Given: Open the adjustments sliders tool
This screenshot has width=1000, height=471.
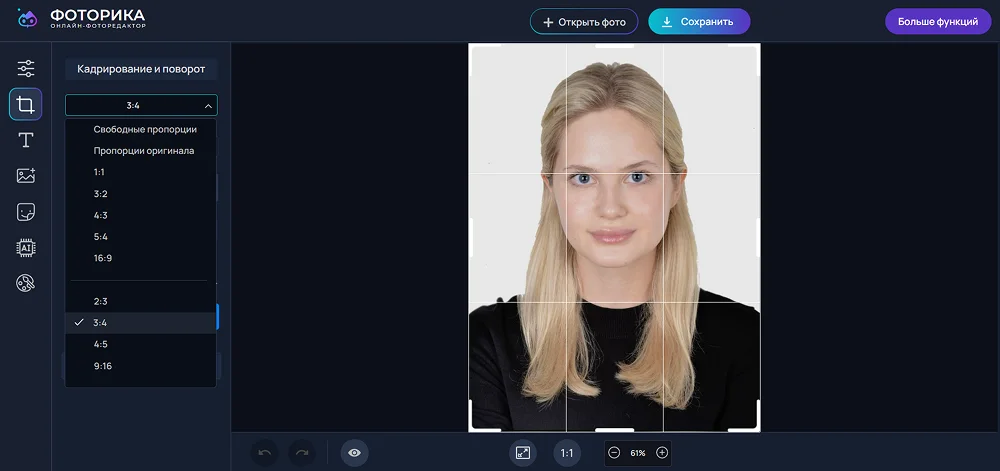Looking at the screenshot, I should tap(26, 68).
